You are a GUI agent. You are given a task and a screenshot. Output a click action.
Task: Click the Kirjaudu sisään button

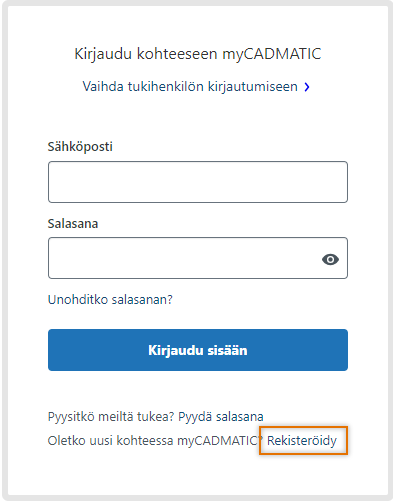pos(198,350)
